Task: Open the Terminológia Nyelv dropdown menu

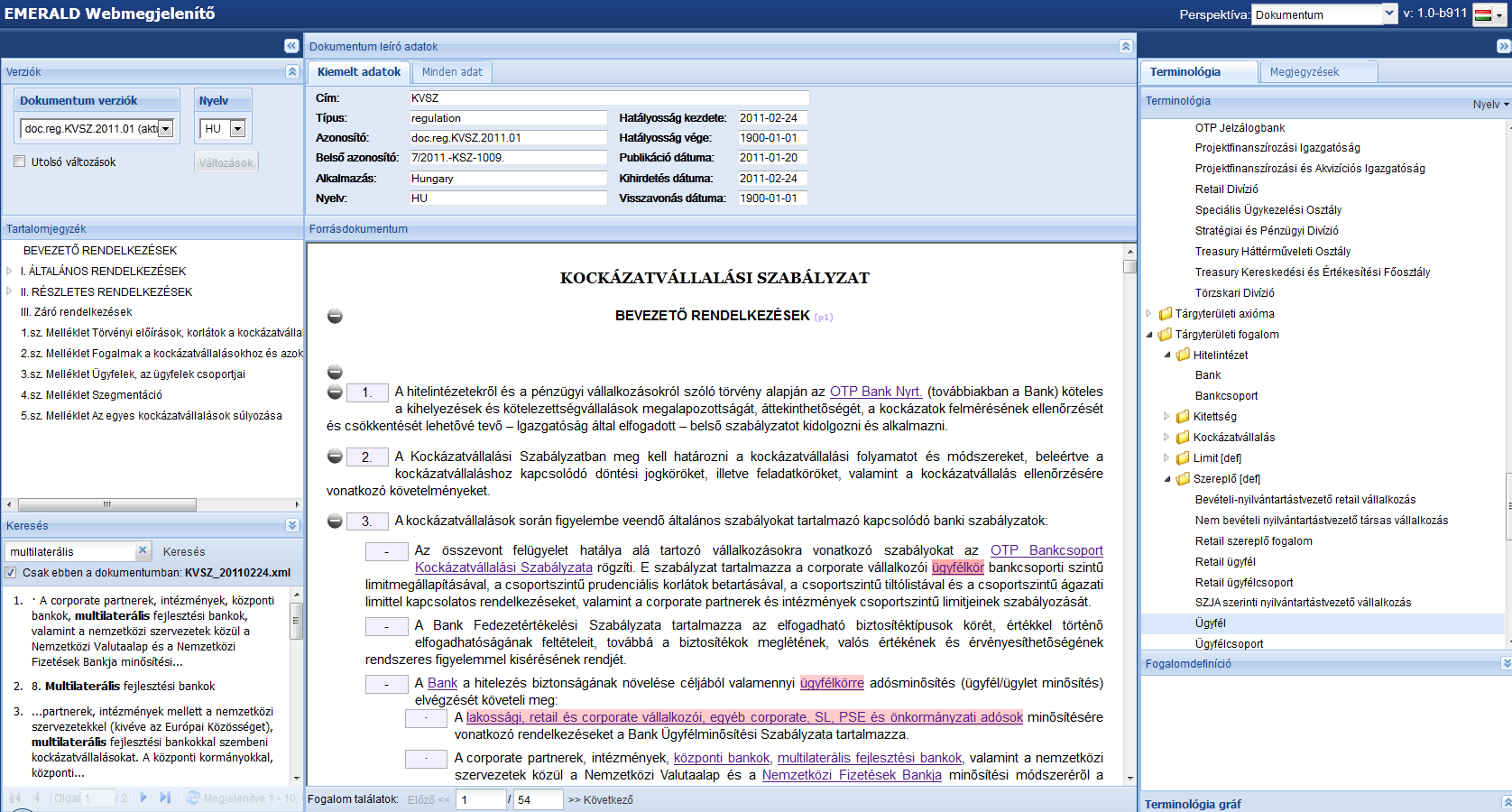Action: click(x=1490, y=105)
